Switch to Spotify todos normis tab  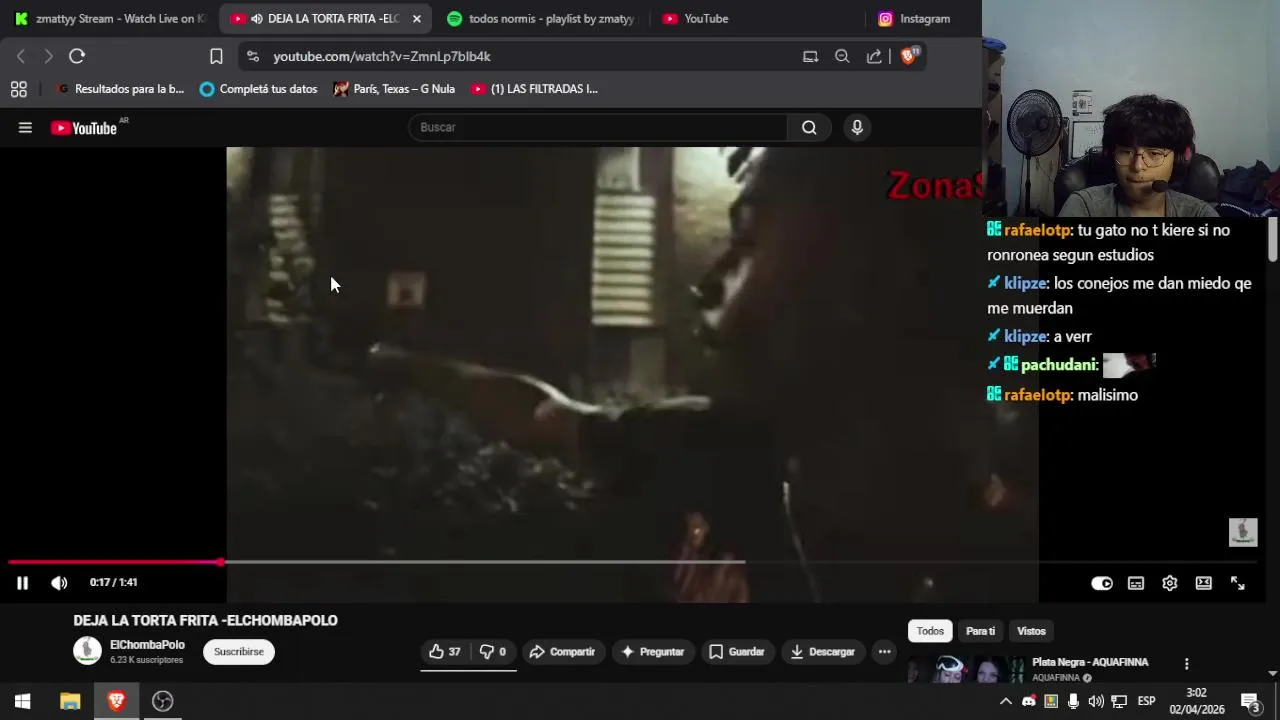(x=542, y=19)
